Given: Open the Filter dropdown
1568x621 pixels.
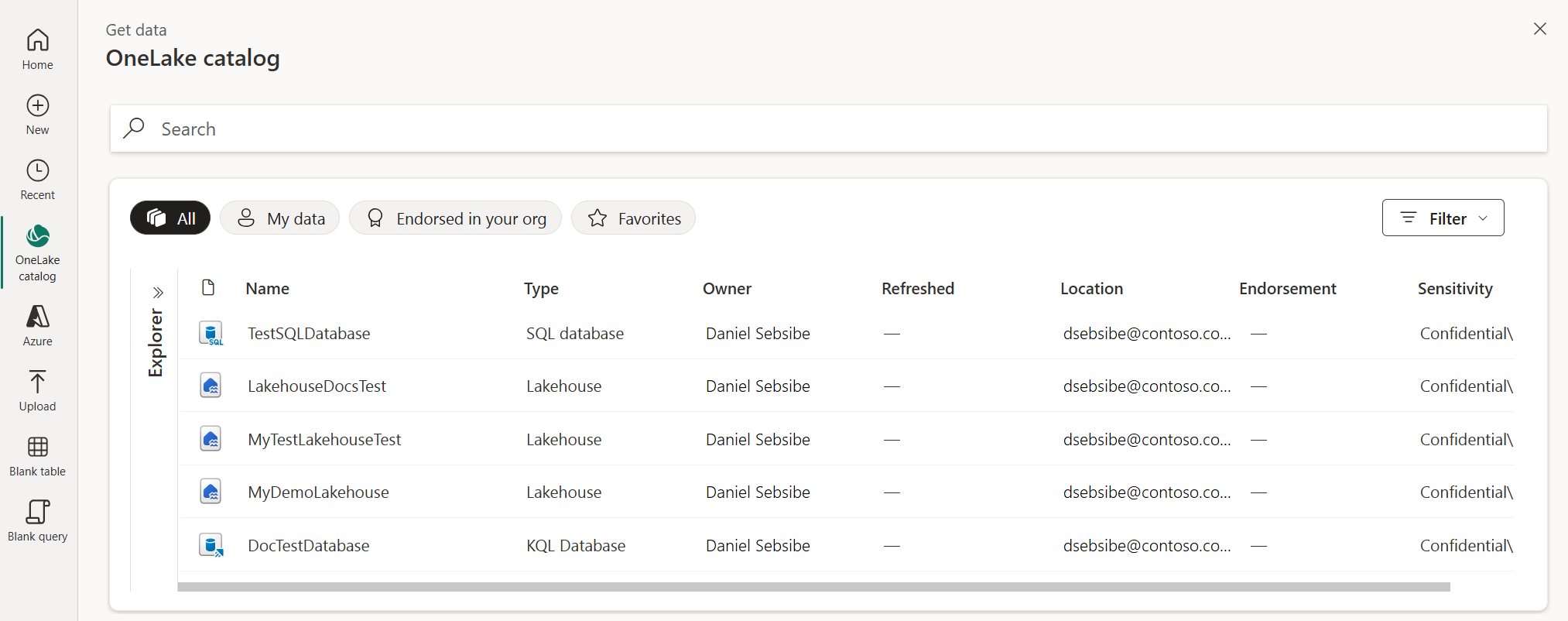Looking at the screenshot, I should [x=1443, y=218].
